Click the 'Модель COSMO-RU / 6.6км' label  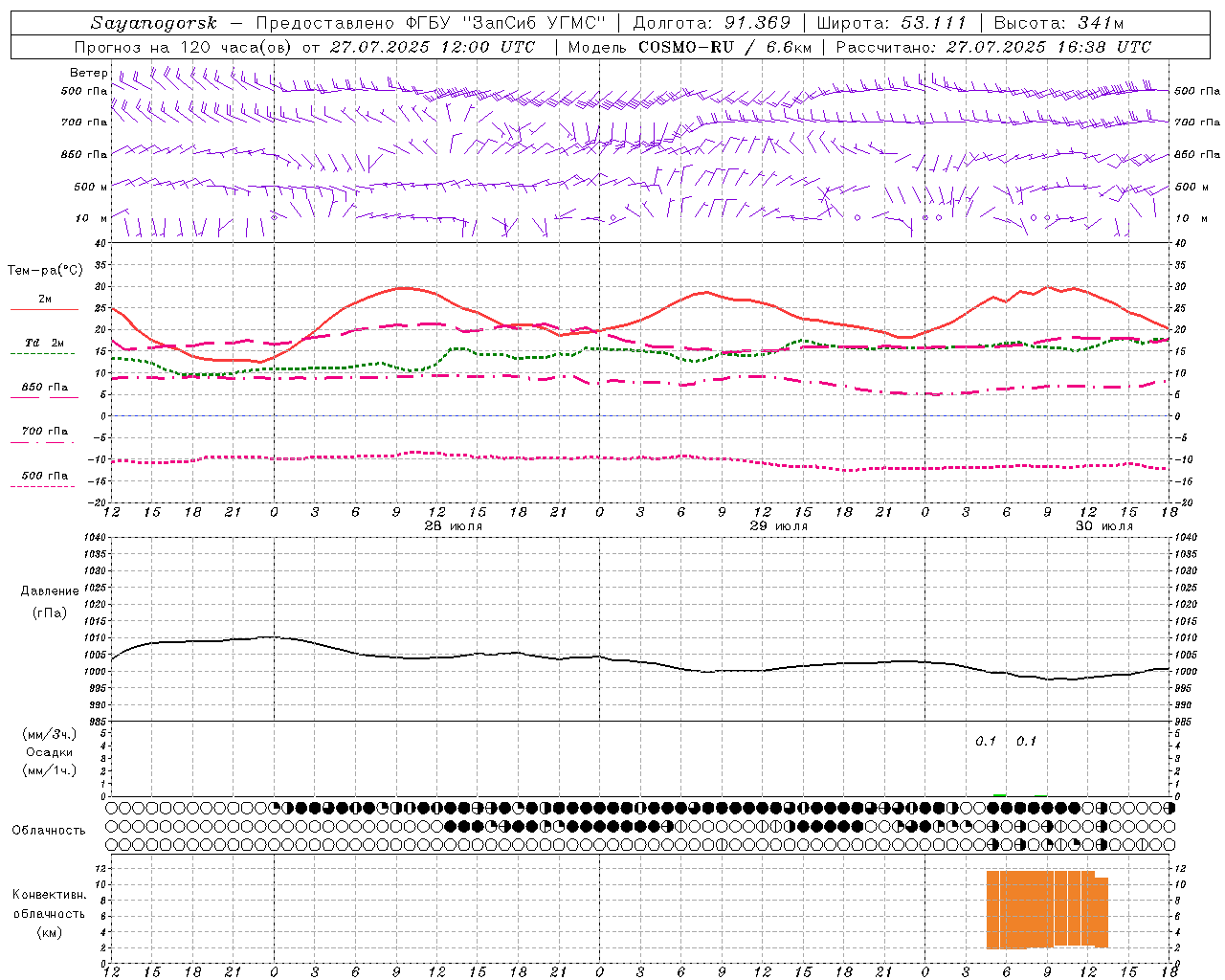(x=689, y=47)
